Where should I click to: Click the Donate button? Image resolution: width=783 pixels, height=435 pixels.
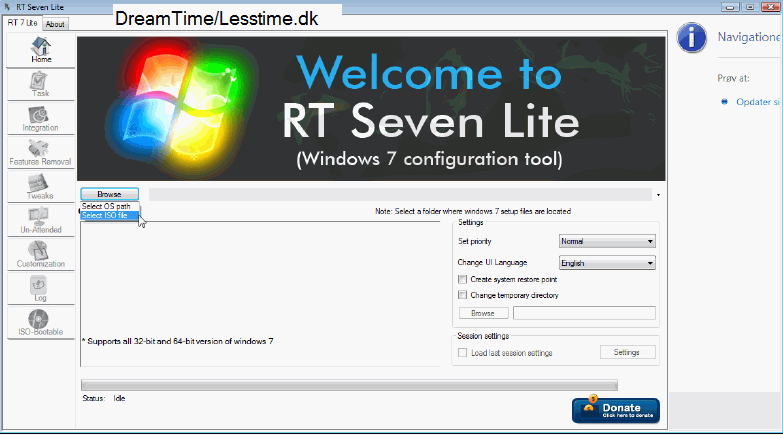pos(616,411)
